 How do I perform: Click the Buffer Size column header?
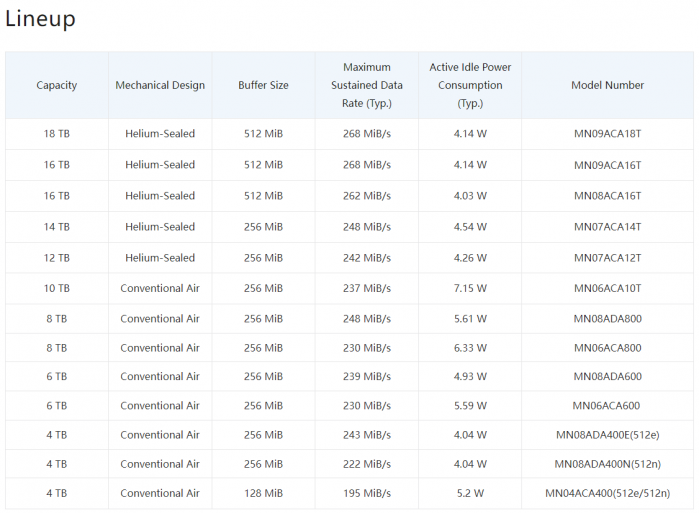coord(263,85)
